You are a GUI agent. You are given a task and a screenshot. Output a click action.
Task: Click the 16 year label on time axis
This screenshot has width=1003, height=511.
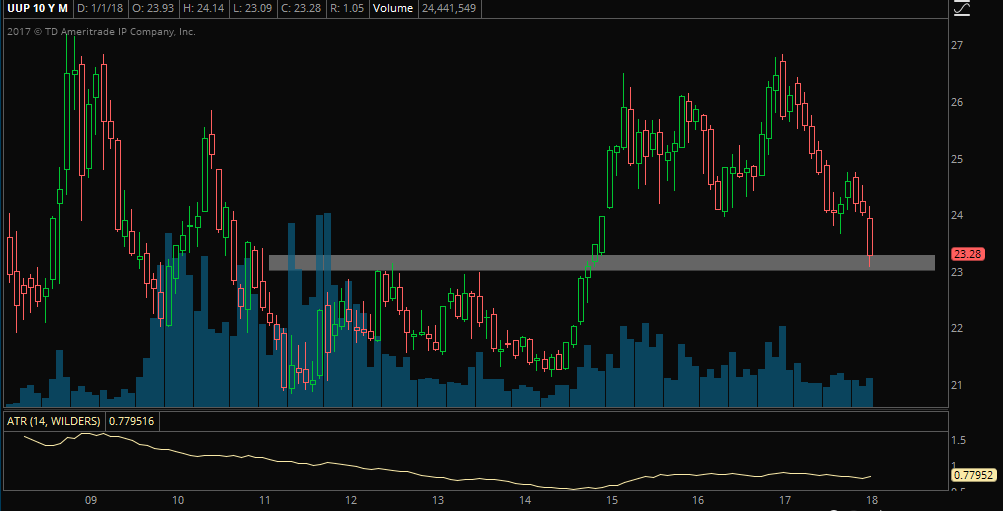[x=698, y=500]
